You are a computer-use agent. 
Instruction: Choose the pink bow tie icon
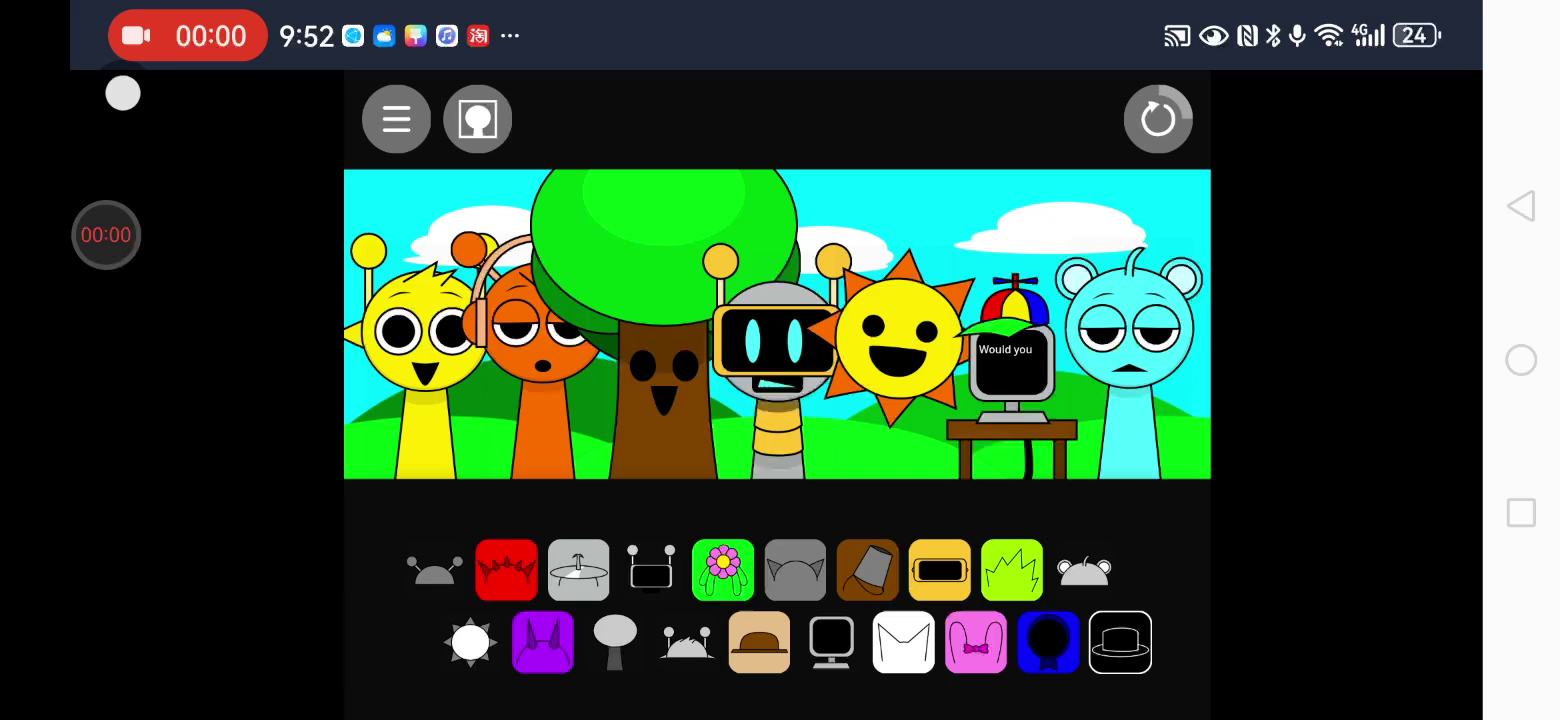click(x=975, y=642)
